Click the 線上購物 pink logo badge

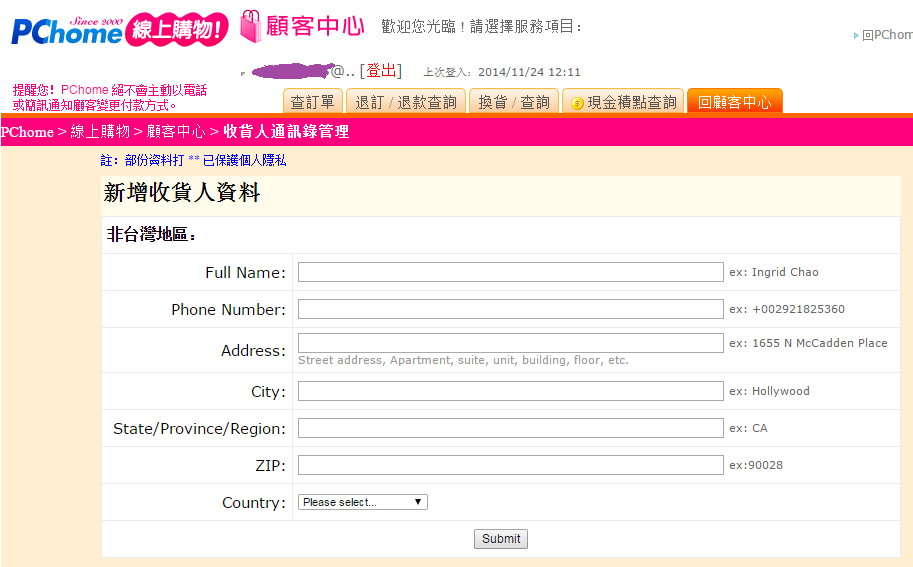[x=176, y=30]
